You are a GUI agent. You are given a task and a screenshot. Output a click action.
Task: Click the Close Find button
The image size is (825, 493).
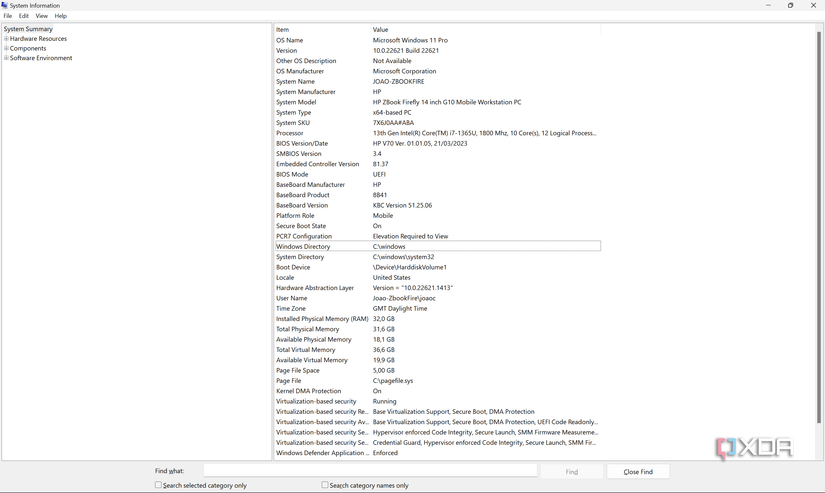638,471
